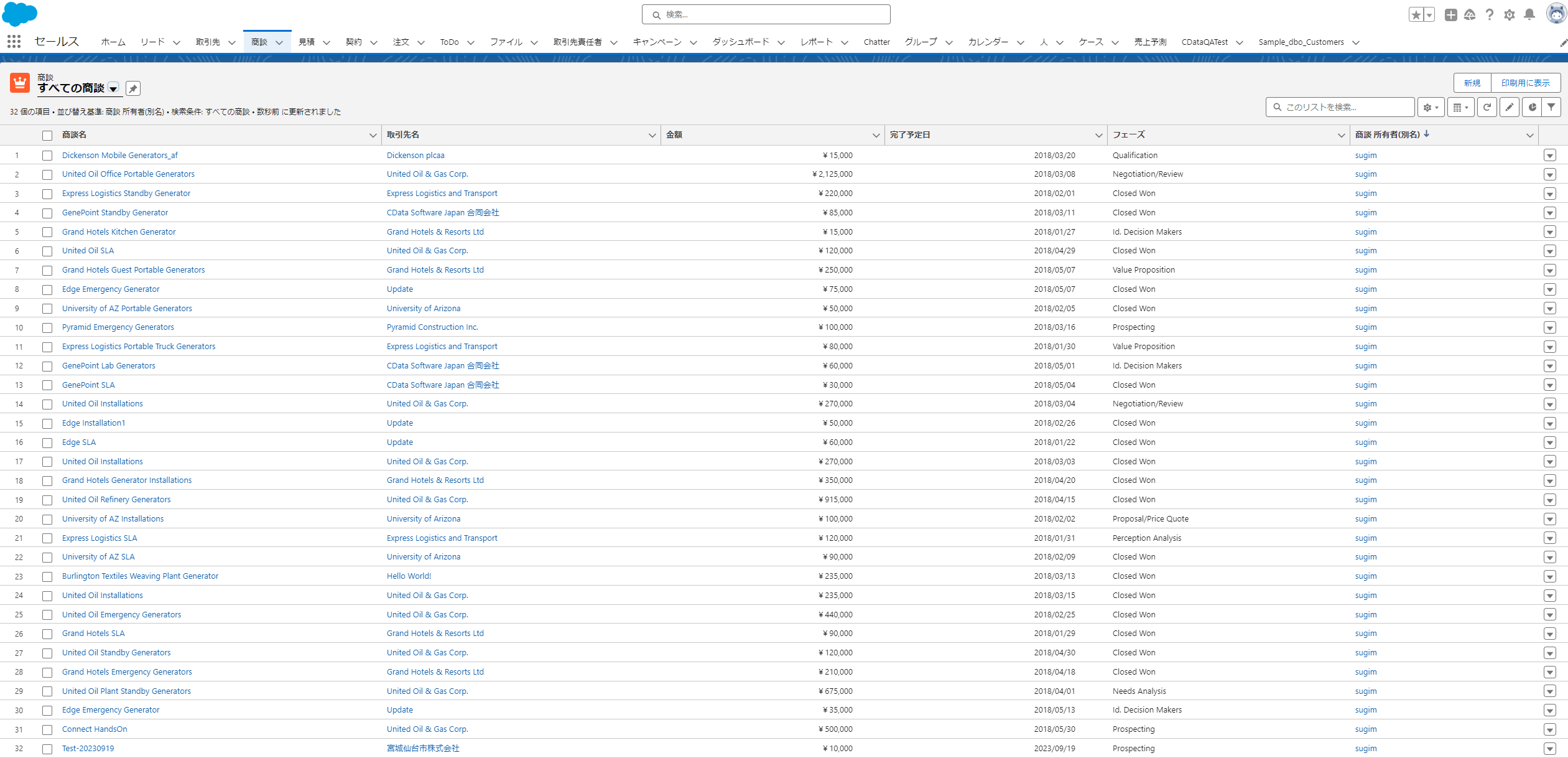This screenshot has width=1568, height=758.
Task: Select checkbox for Test-20230919 row
Action: click(x=47, y=749)
